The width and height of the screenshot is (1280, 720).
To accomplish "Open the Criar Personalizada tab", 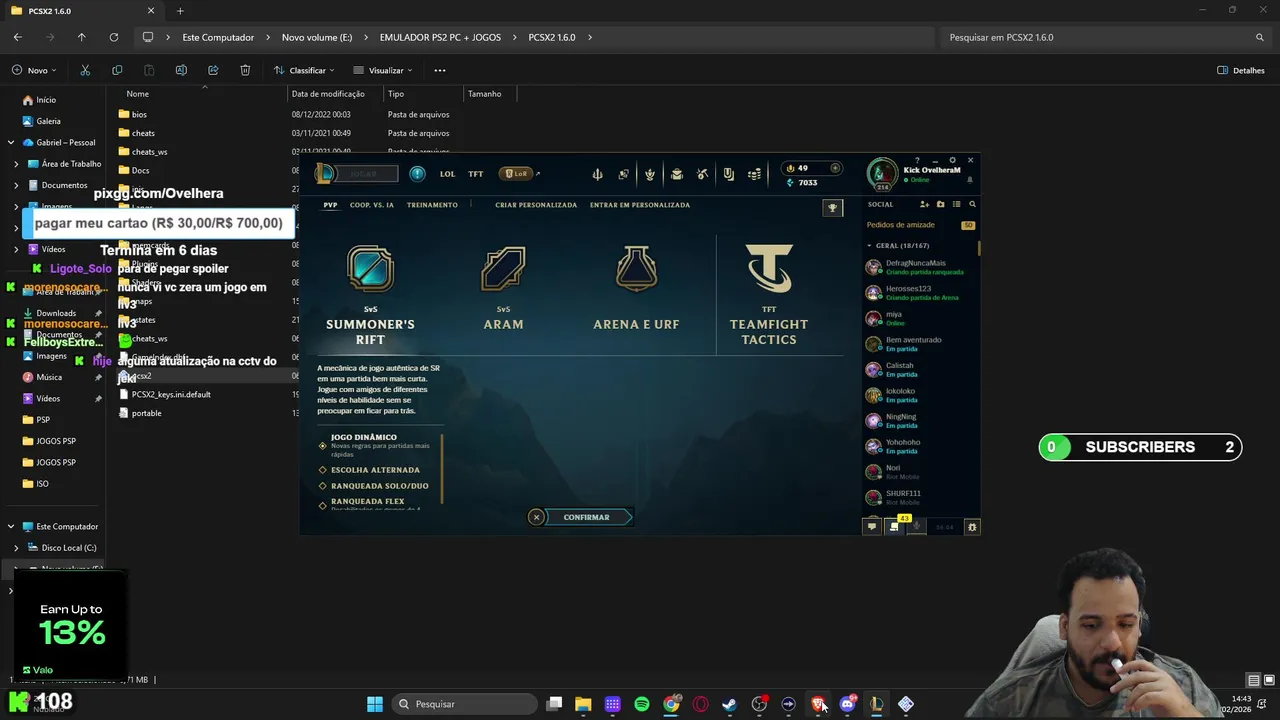I will [x=536, y=205].
